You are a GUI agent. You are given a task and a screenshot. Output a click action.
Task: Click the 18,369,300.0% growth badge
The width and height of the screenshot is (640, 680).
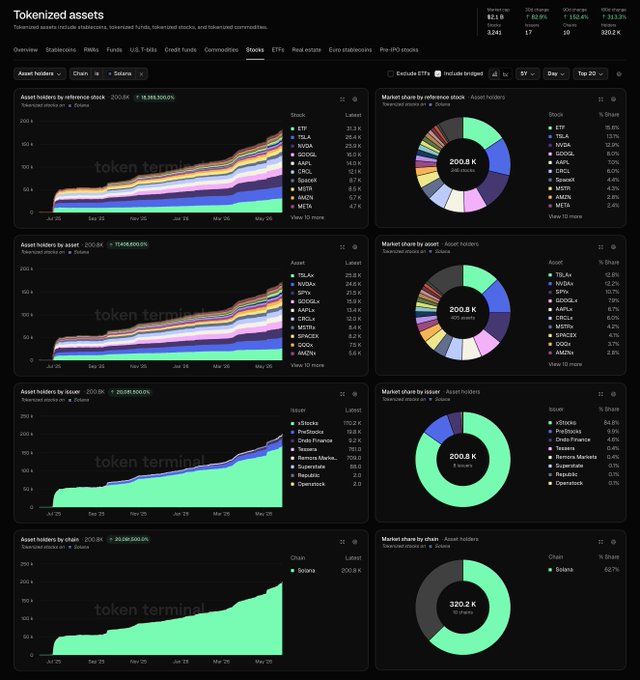tap(155, 98)
